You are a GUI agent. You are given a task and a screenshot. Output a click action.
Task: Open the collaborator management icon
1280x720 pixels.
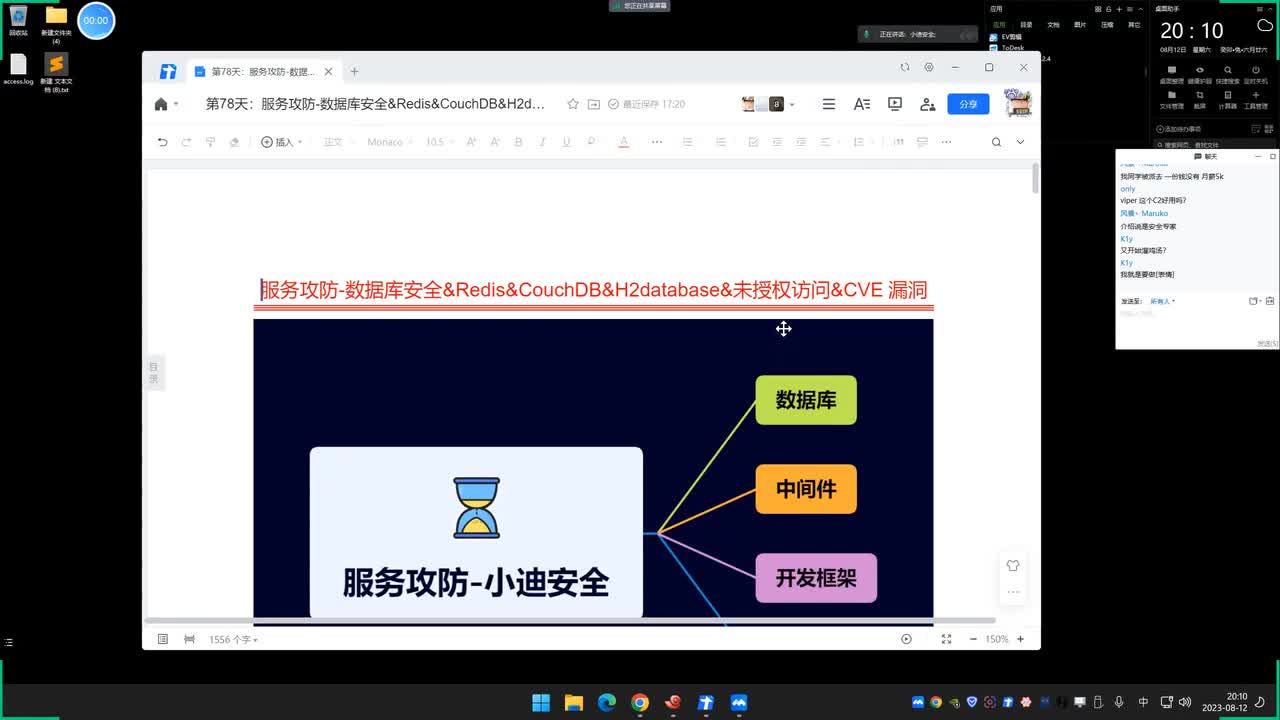pos(928,104)
